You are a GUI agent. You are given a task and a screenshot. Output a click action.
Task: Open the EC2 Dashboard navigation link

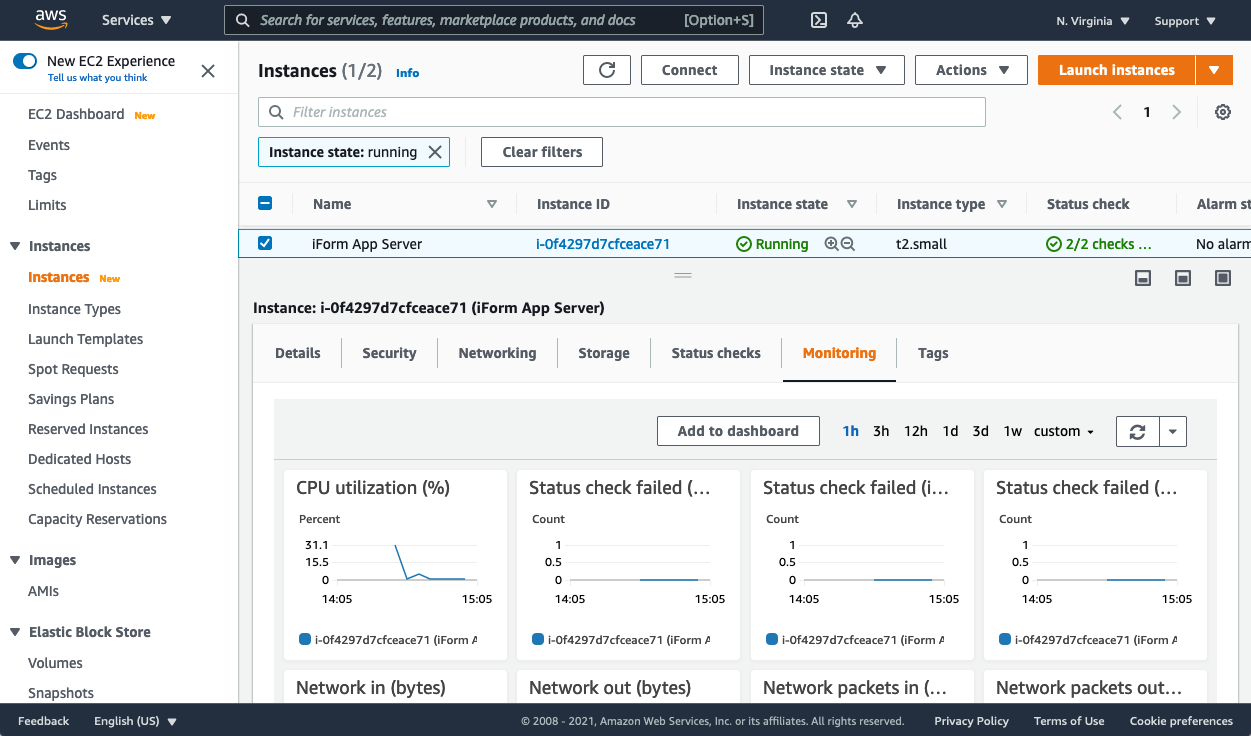tap(76, 114)
